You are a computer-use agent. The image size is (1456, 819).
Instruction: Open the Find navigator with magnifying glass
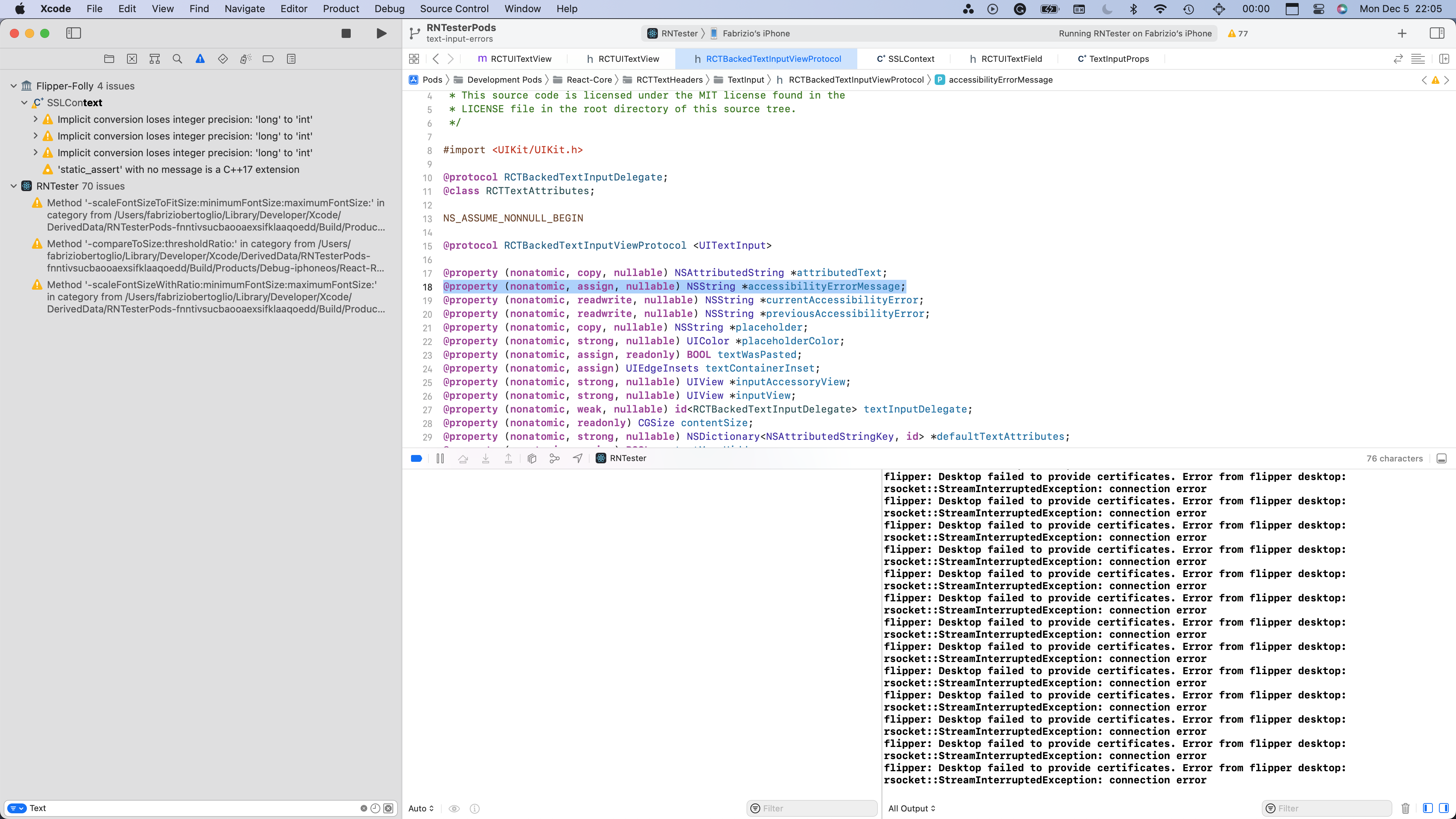[177, 59]
